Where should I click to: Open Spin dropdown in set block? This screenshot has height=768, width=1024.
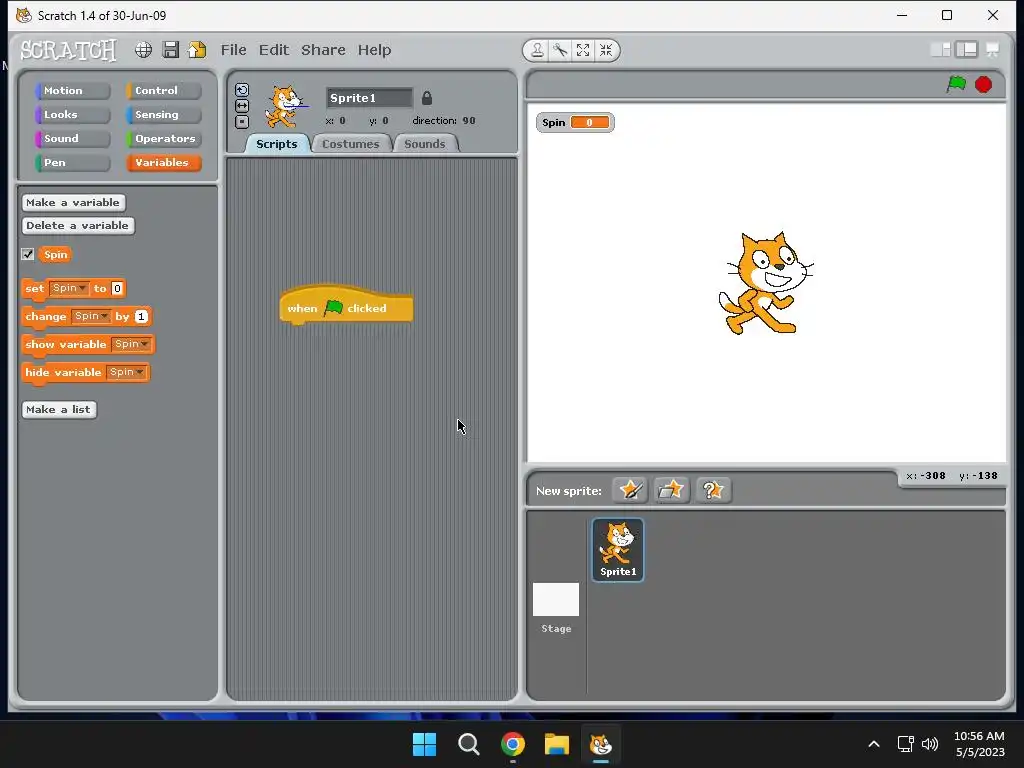click(69, 288)
